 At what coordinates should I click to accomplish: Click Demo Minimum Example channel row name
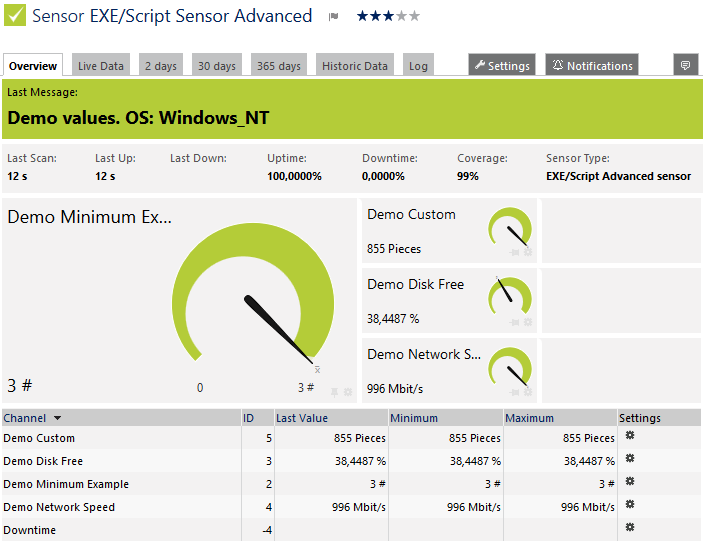coord(66,484)
